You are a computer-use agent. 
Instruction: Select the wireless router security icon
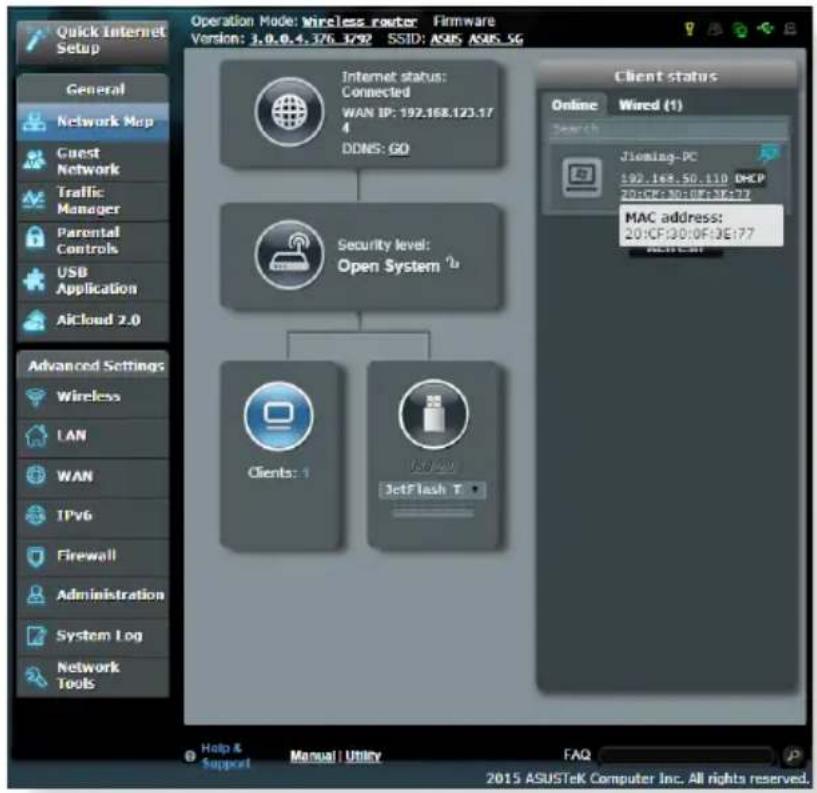289,255
